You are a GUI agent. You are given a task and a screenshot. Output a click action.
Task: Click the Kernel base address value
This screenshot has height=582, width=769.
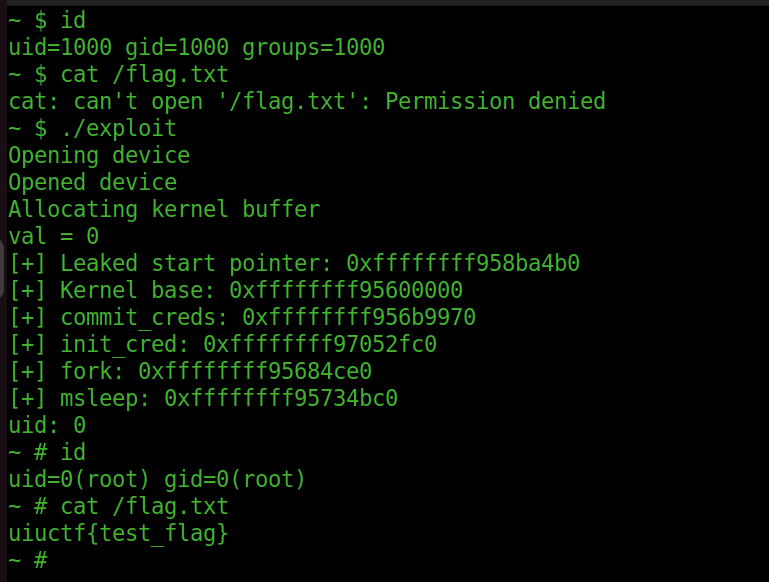(346, 290)
